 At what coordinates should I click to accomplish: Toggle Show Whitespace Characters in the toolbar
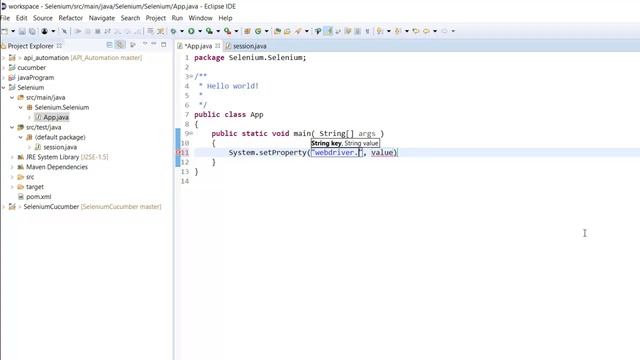click(367, 31)
